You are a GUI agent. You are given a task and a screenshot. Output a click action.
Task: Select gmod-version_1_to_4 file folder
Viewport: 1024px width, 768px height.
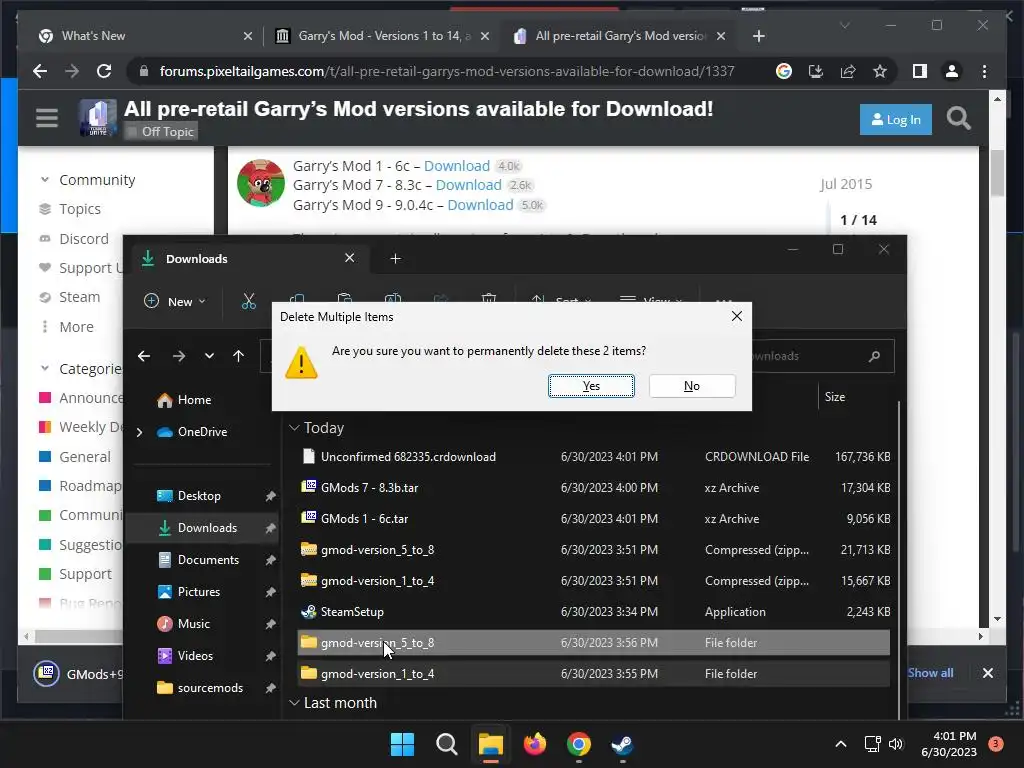click(593, 674)
